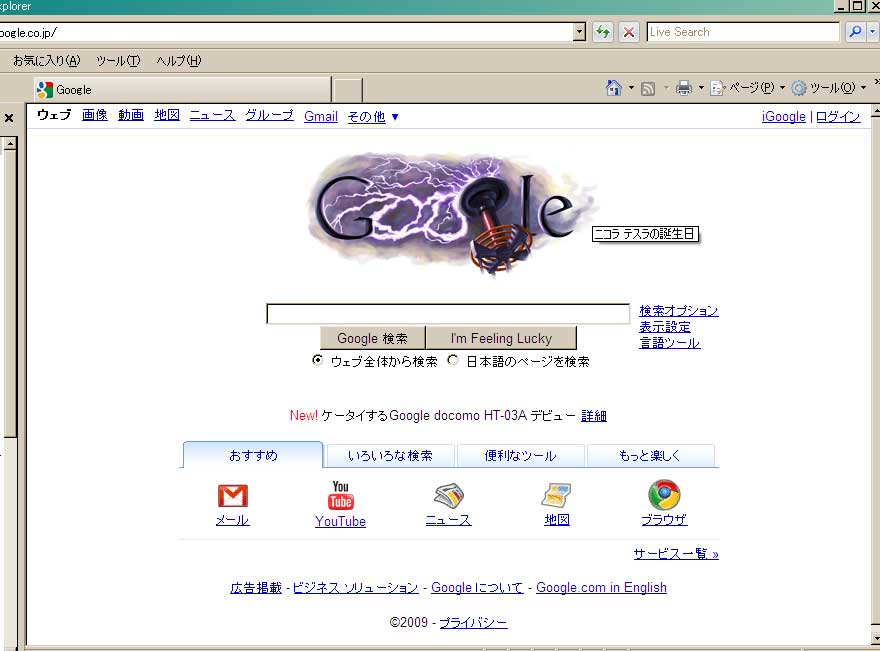Click the YouTube logo icon
The height and width of the screenshot is (651, 880).
click(340, 495)
